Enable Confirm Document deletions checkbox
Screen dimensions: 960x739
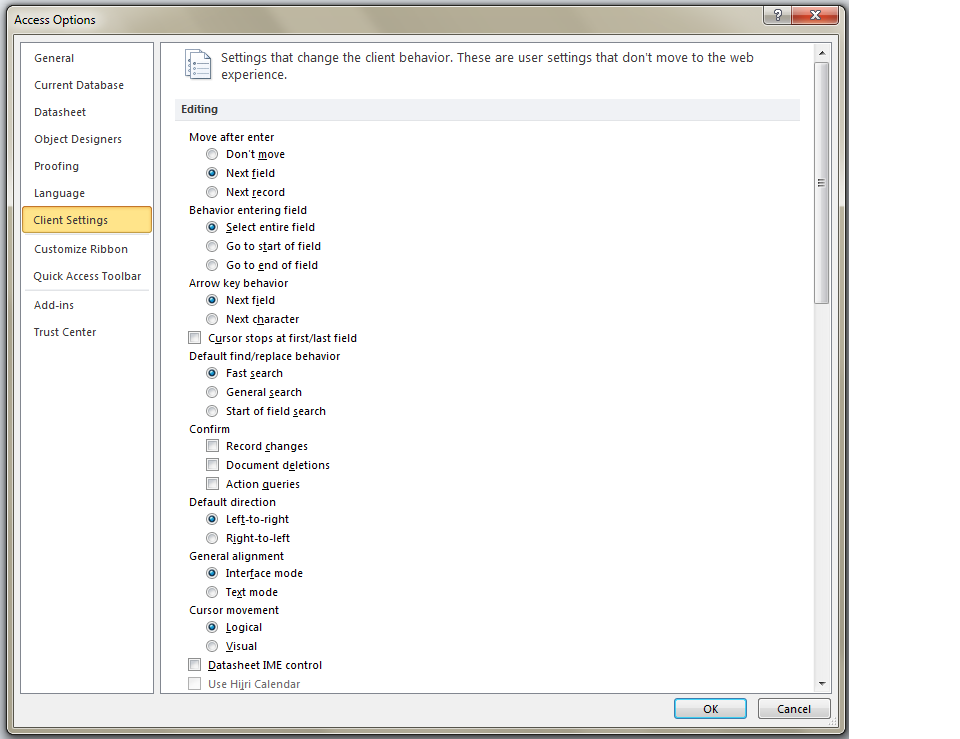[212, 465]
